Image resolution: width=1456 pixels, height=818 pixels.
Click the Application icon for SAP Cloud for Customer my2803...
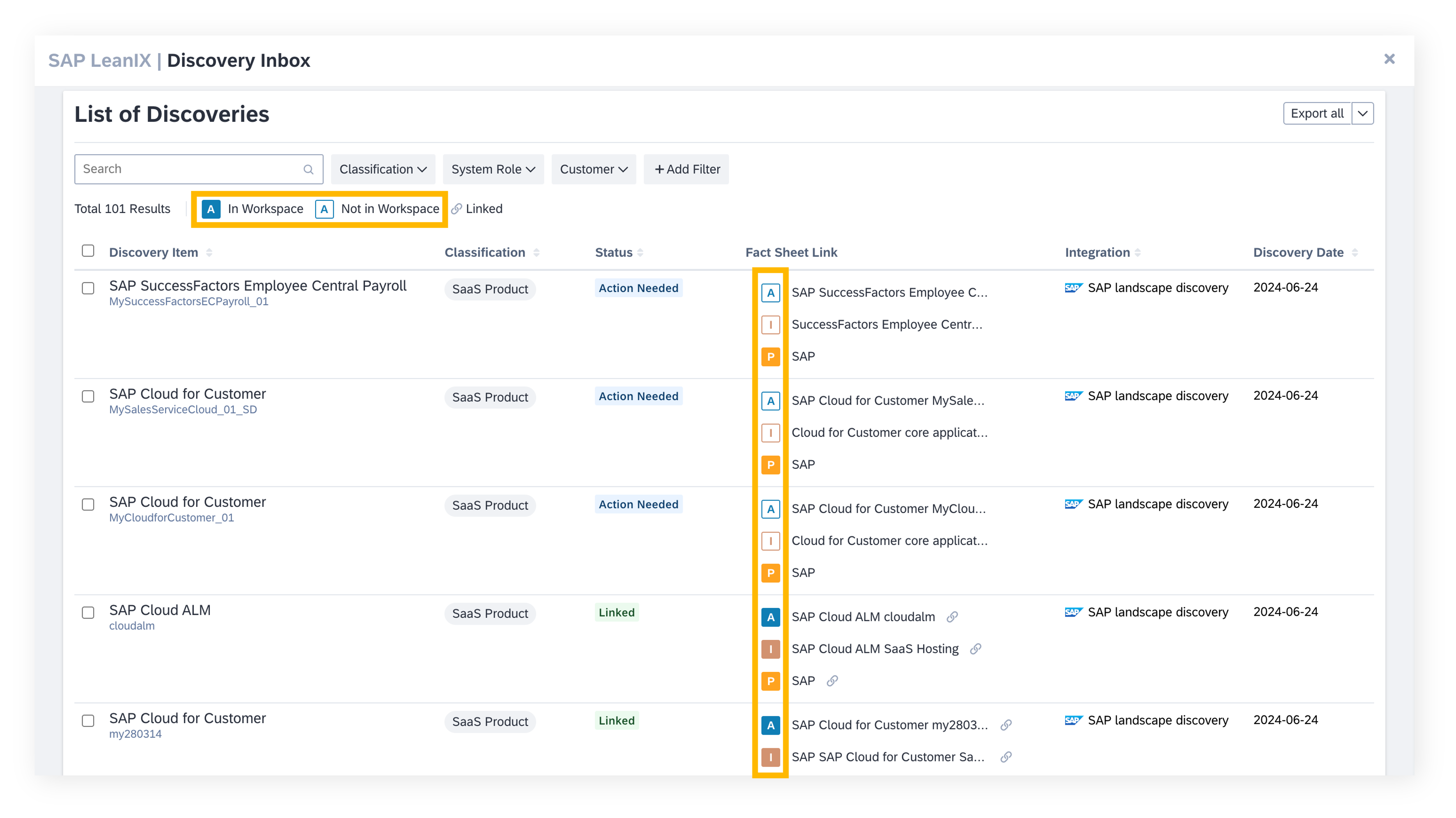tap(770, 725)
